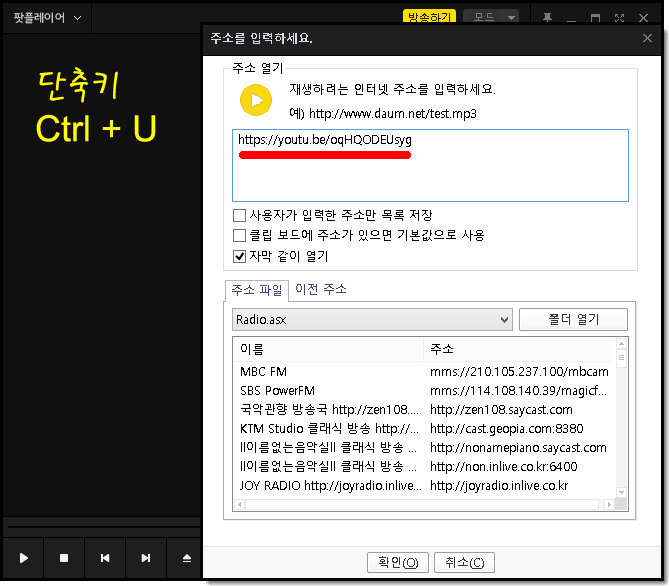669x586 pixels.
Task: Select the 국악관향 방송국 row
Action: (425, 410)
